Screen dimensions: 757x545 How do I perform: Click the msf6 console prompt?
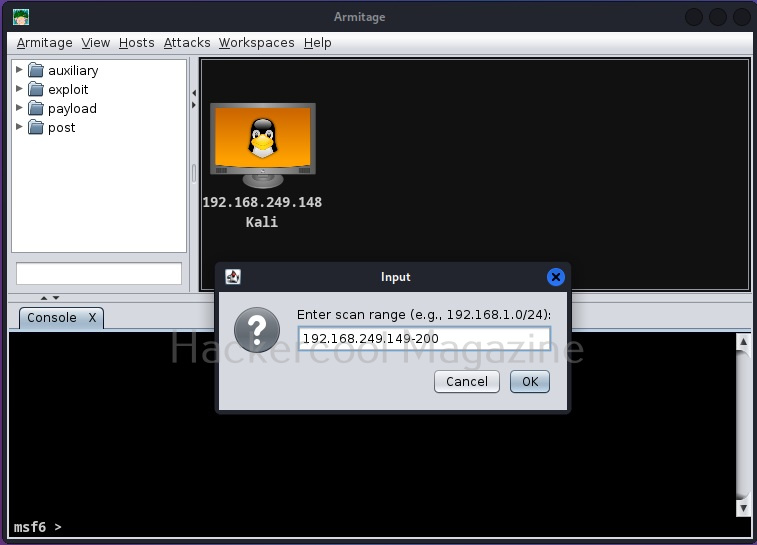coord(38,527)
